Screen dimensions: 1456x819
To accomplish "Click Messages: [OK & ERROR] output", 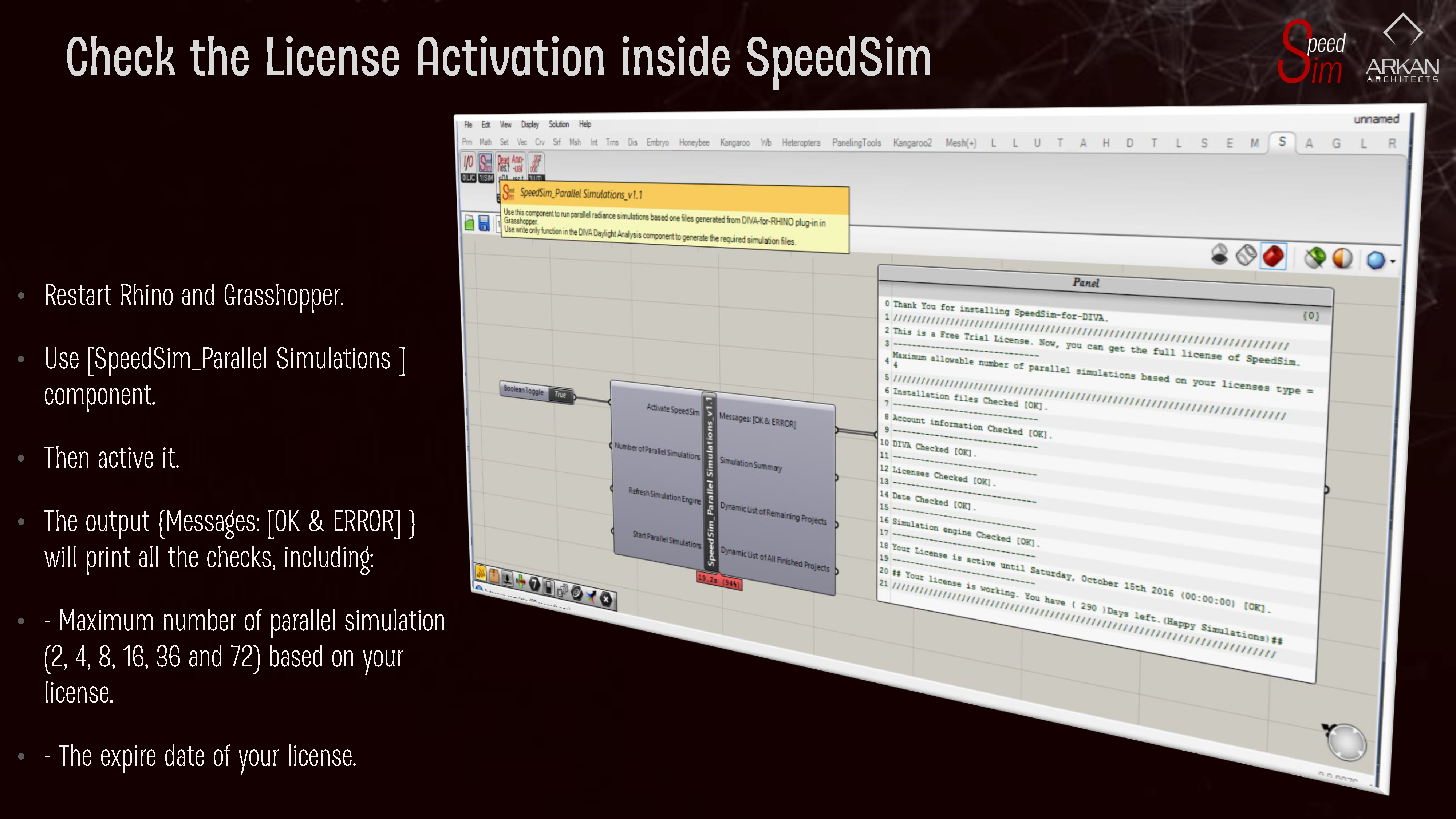I will coord(757,419).
